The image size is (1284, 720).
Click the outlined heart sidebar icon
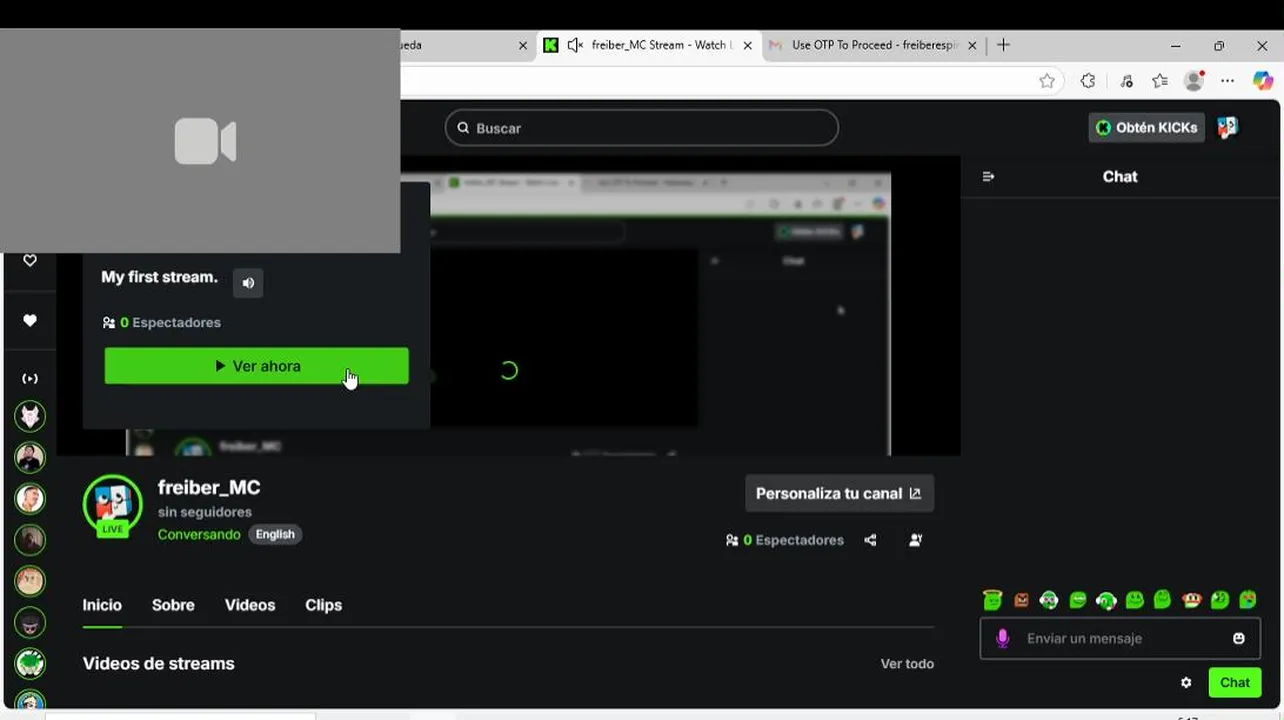click(x=30, y=261)
